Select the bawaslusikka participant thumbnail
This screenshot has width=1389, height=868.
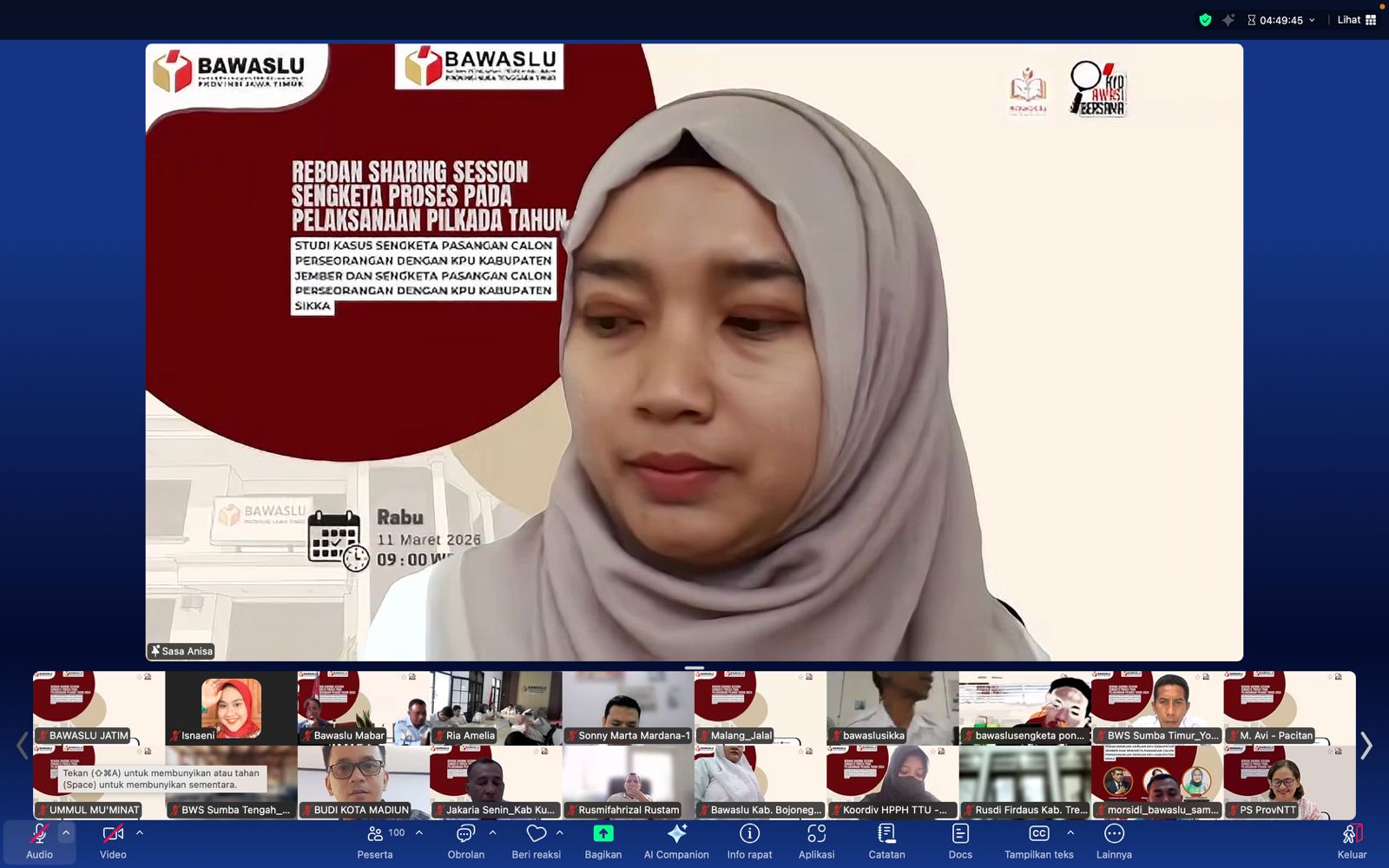point(892,707)
